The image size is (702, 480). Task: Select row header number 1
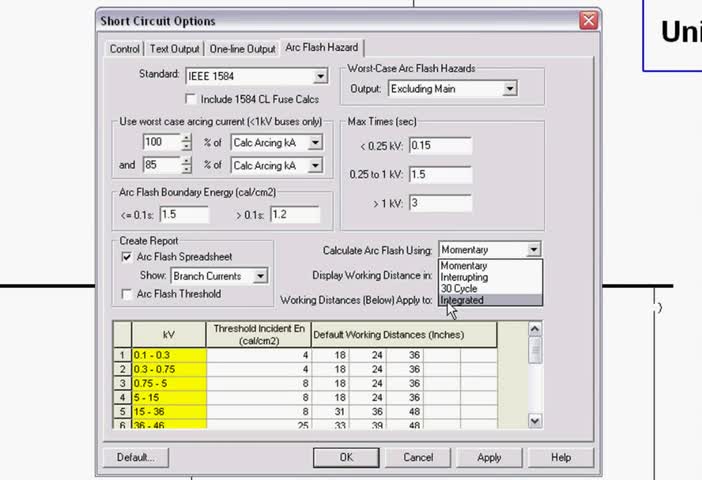122,355
